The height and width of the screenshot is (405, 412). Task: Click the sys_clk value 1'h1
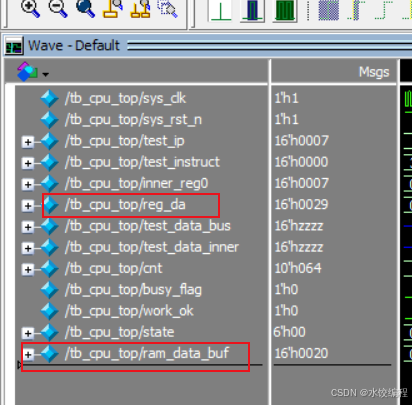(x=286, y=98)
